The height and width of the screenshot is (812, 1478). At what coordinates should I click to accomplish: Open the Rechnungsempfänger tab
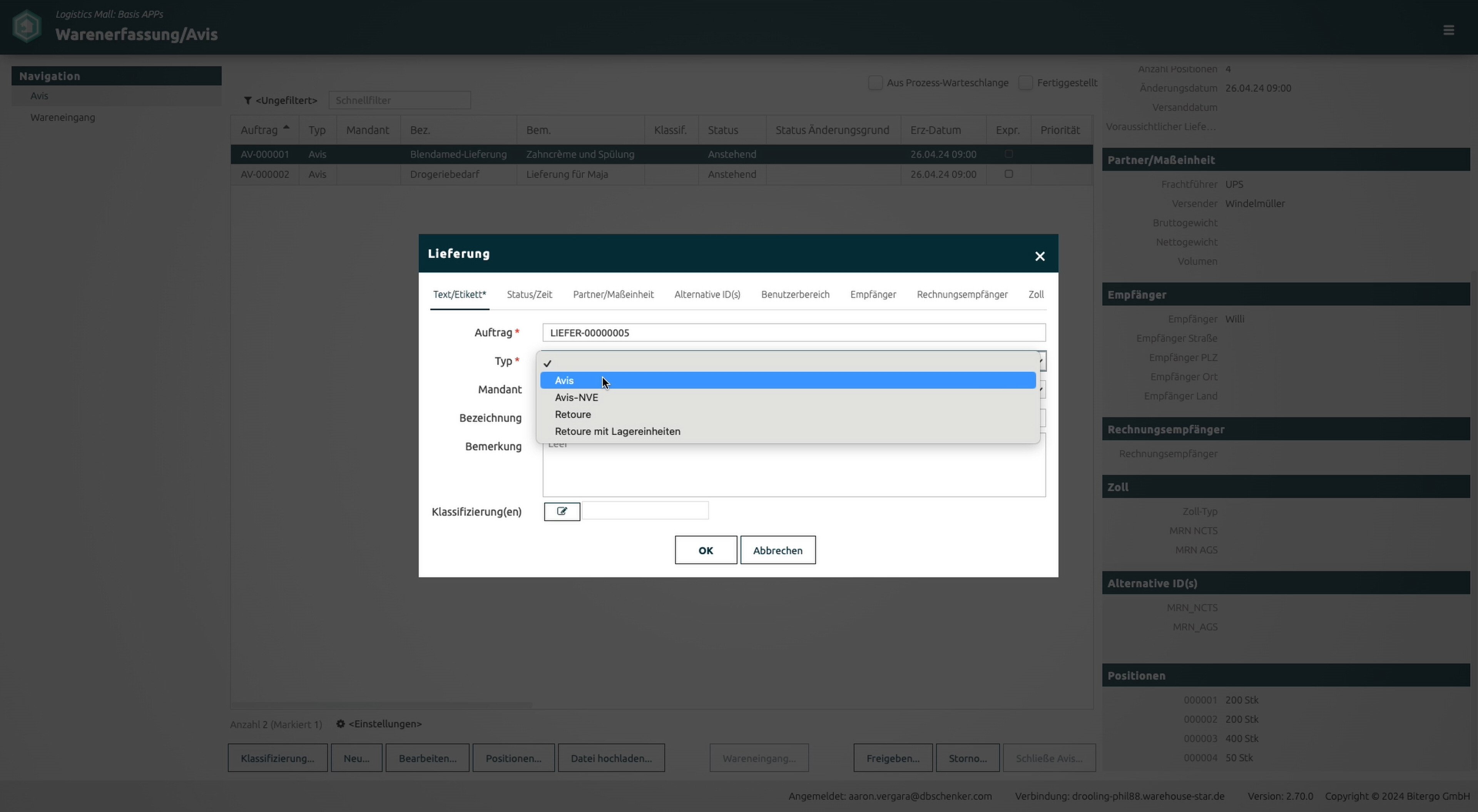click(x=962, y=294)
